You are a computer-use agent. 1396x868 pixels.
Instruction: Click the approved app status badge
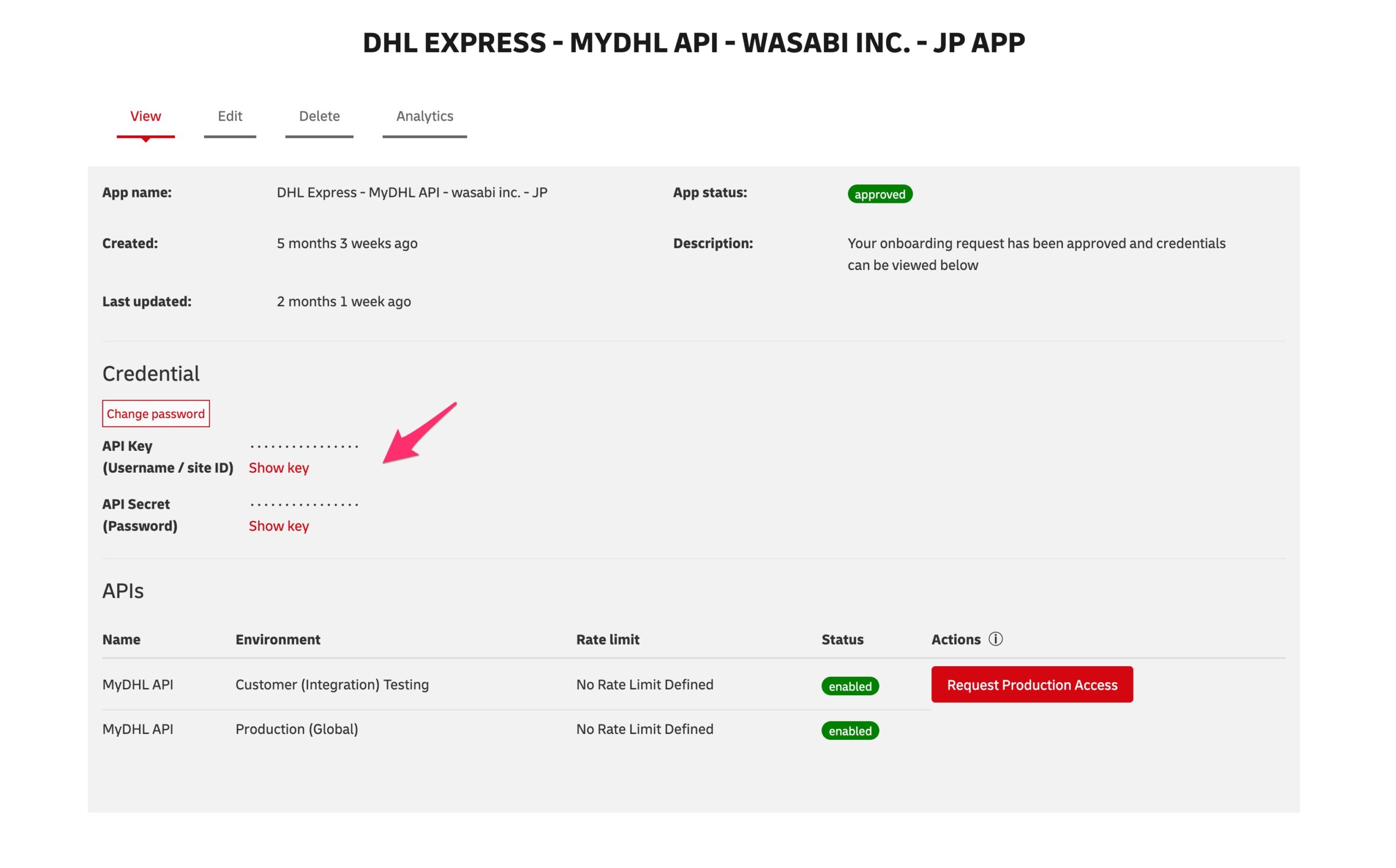(880, 194)
